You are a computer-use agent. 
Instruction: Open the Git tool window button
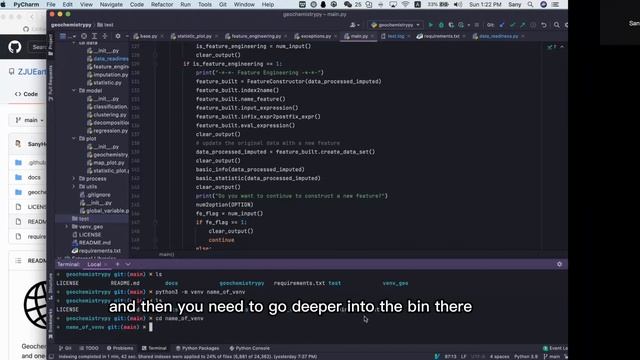pos(65,348)
